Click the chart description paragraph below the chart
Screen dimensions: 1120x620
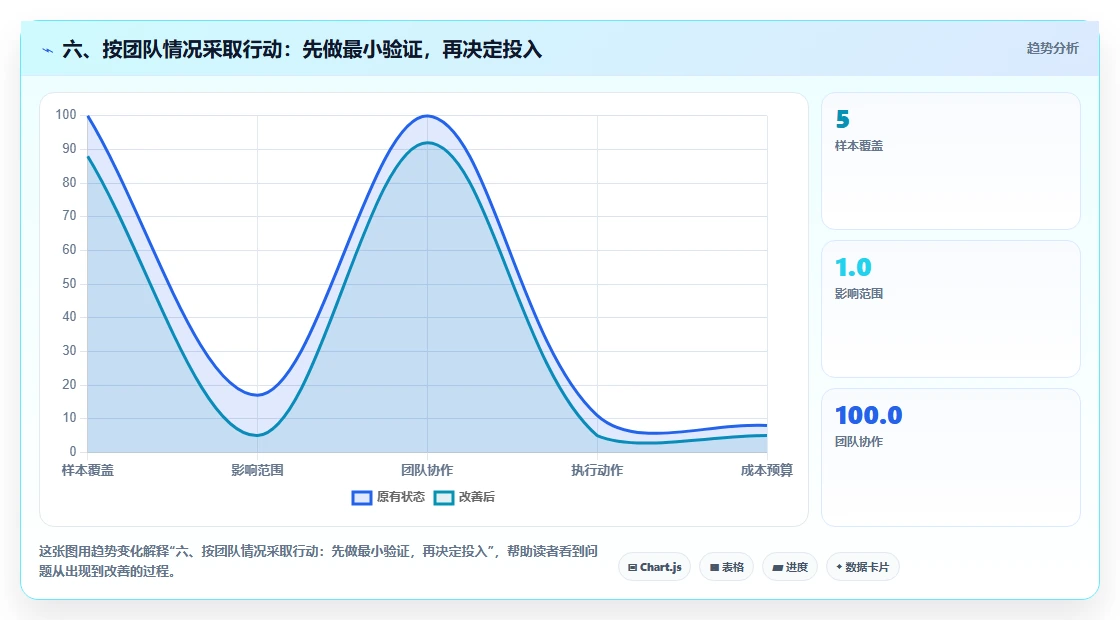tap(318, 561)
